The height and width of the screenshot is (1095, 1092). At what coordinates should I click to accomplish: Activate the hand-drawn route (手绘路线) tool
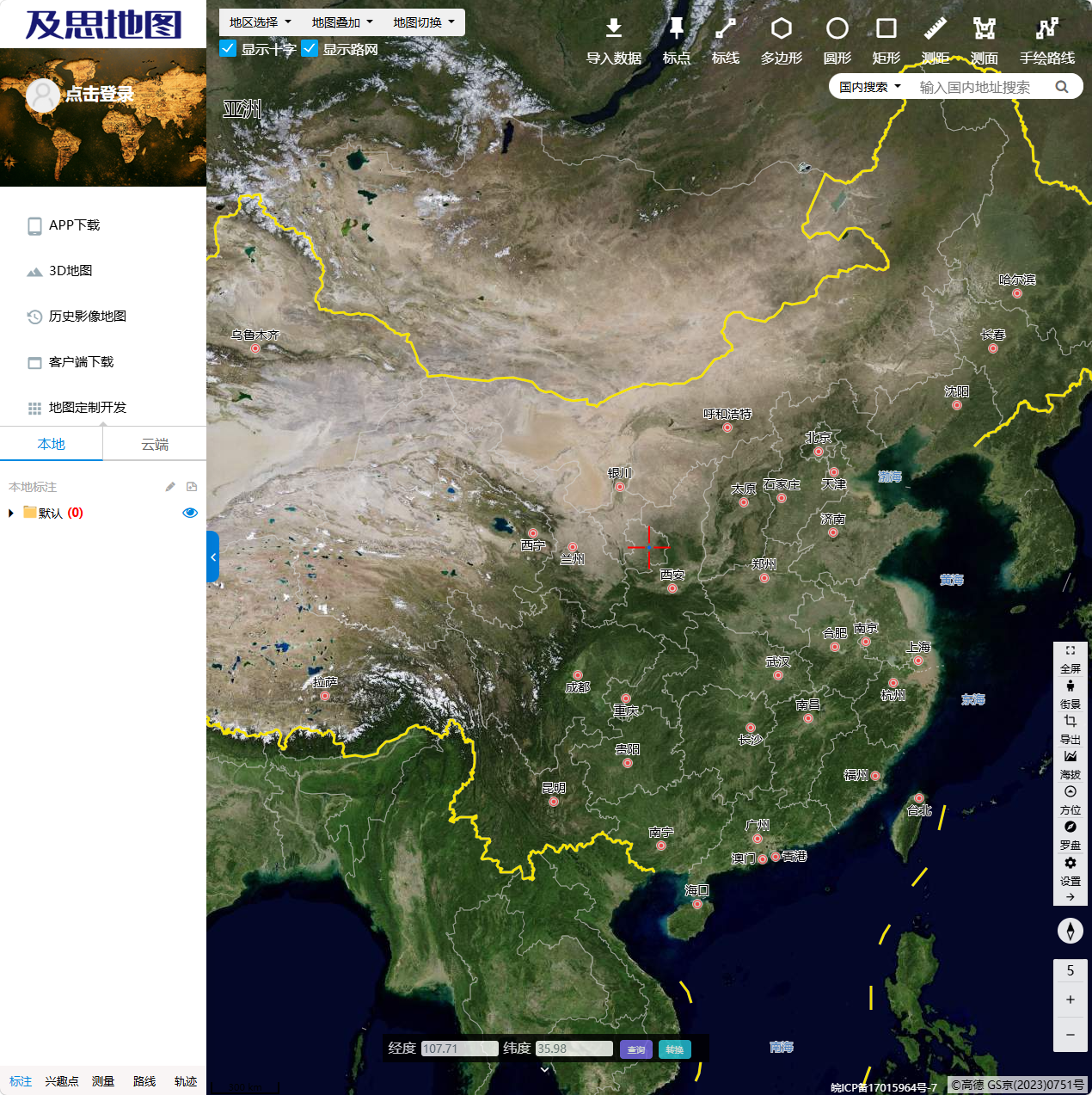tap(1046, 29)
